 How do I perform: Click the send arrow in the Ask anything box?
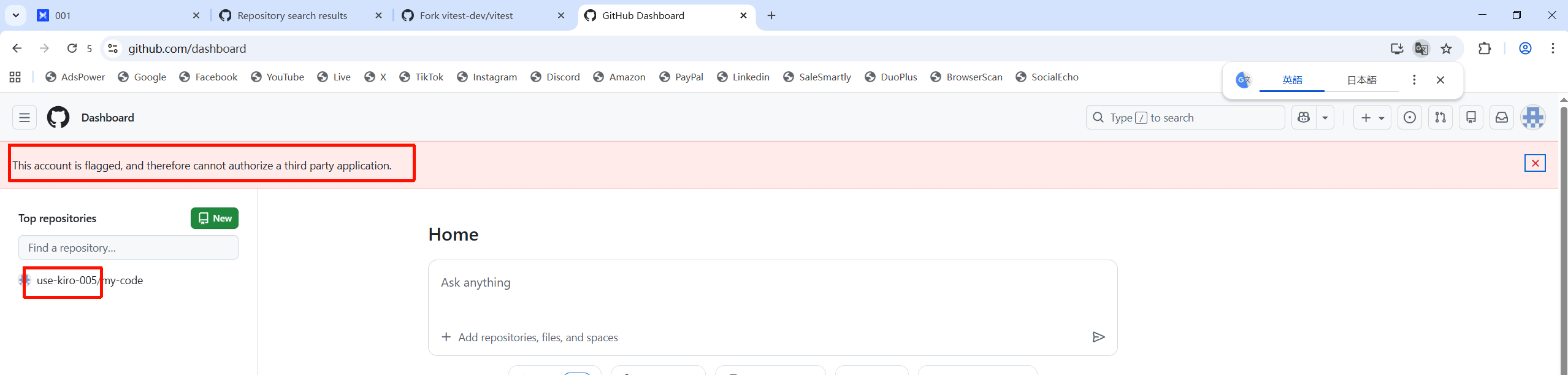(x=1098, y=337)
